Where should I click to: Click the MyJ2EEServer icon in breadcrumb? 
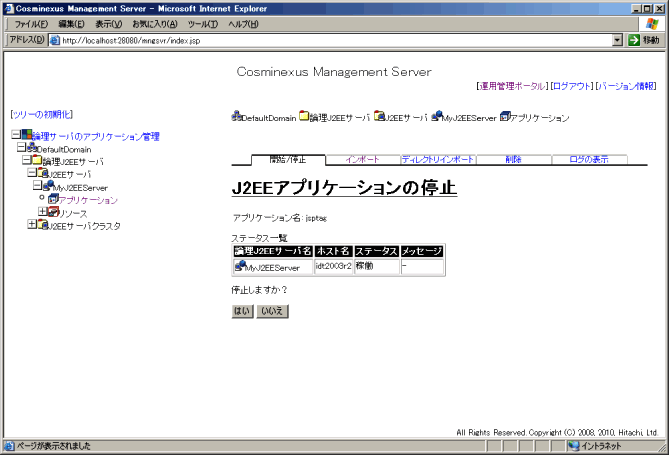436,116
